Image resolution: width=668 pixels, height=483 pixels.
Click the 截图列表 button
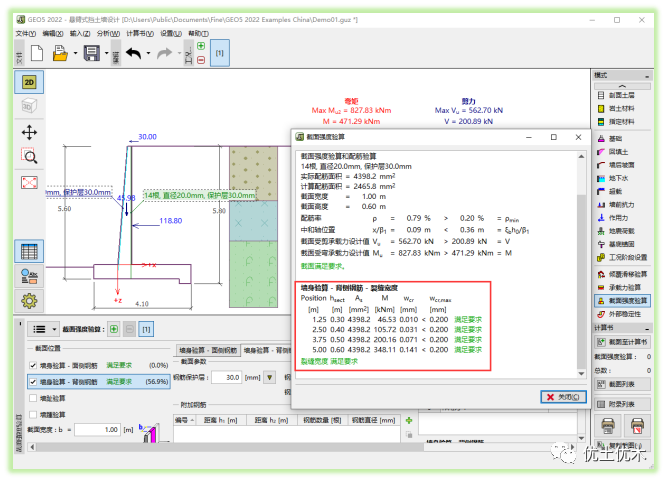pyautogui.click(x=622, y=384)
